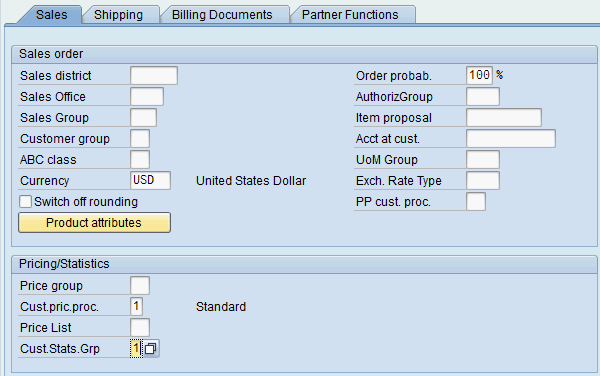
Task: Enable the Switch off rounding checkbox
Action: coord(26,202)
